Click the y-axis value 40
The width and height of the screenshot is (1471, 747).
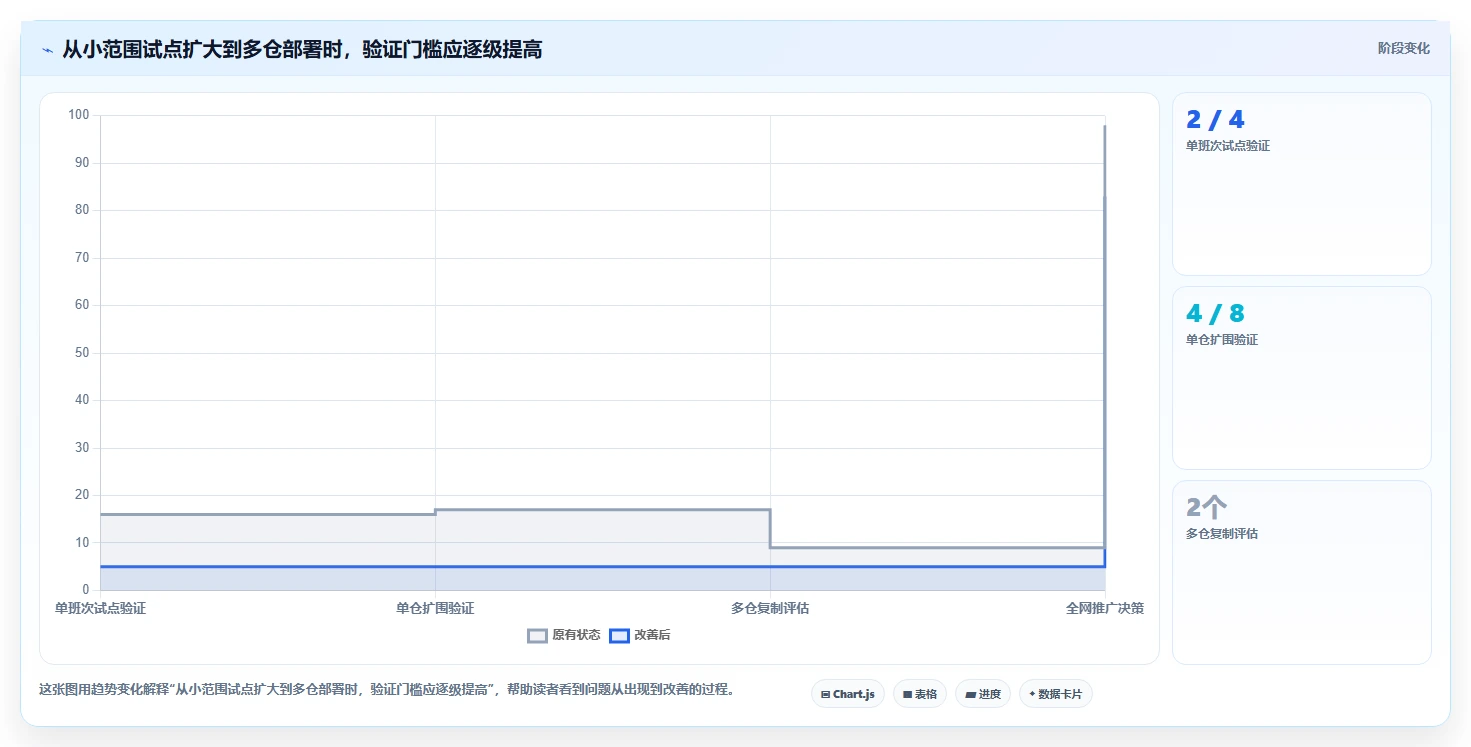point(82,400)
